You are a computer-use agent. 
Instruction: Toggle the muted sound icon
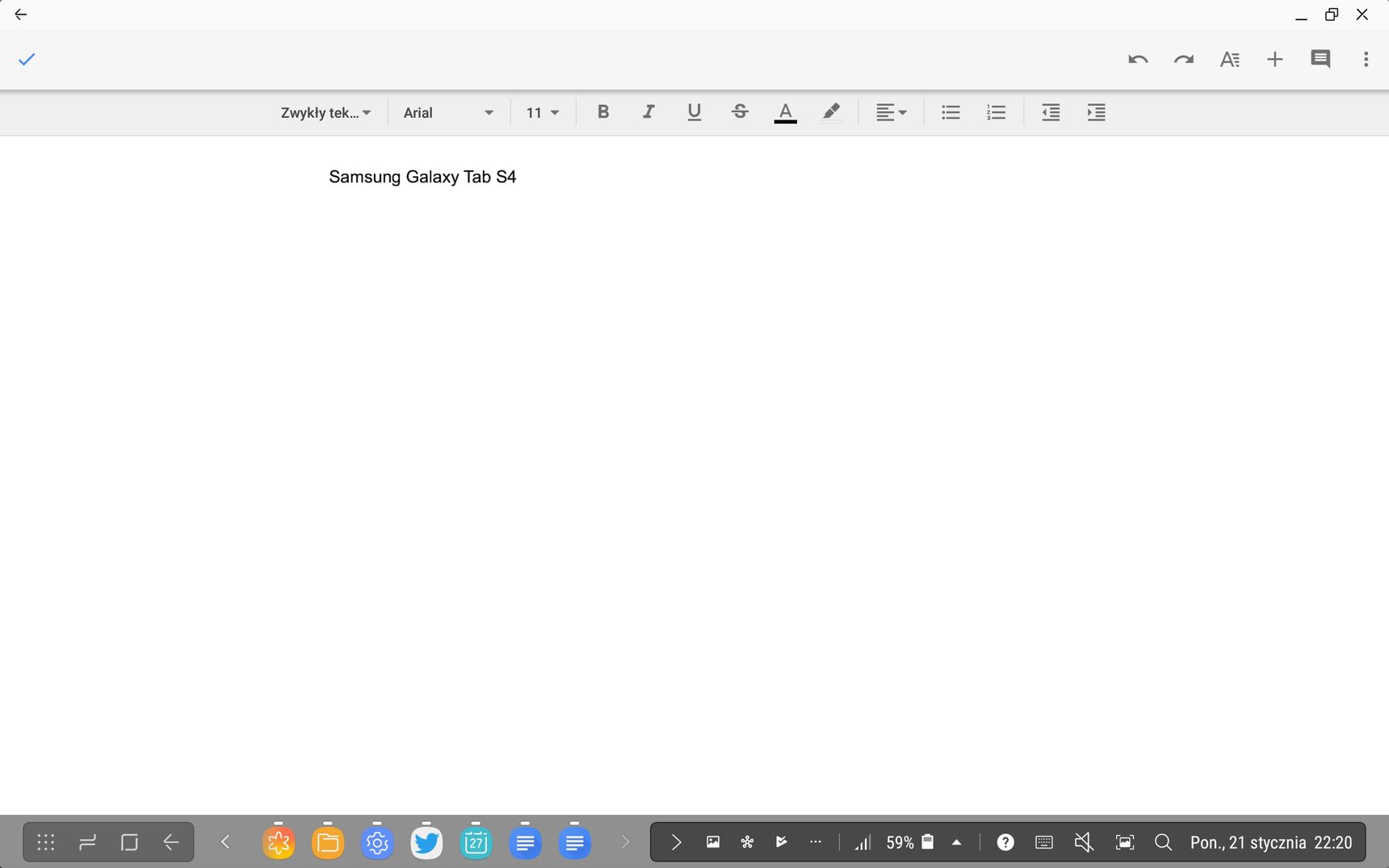coord(1084,843)
